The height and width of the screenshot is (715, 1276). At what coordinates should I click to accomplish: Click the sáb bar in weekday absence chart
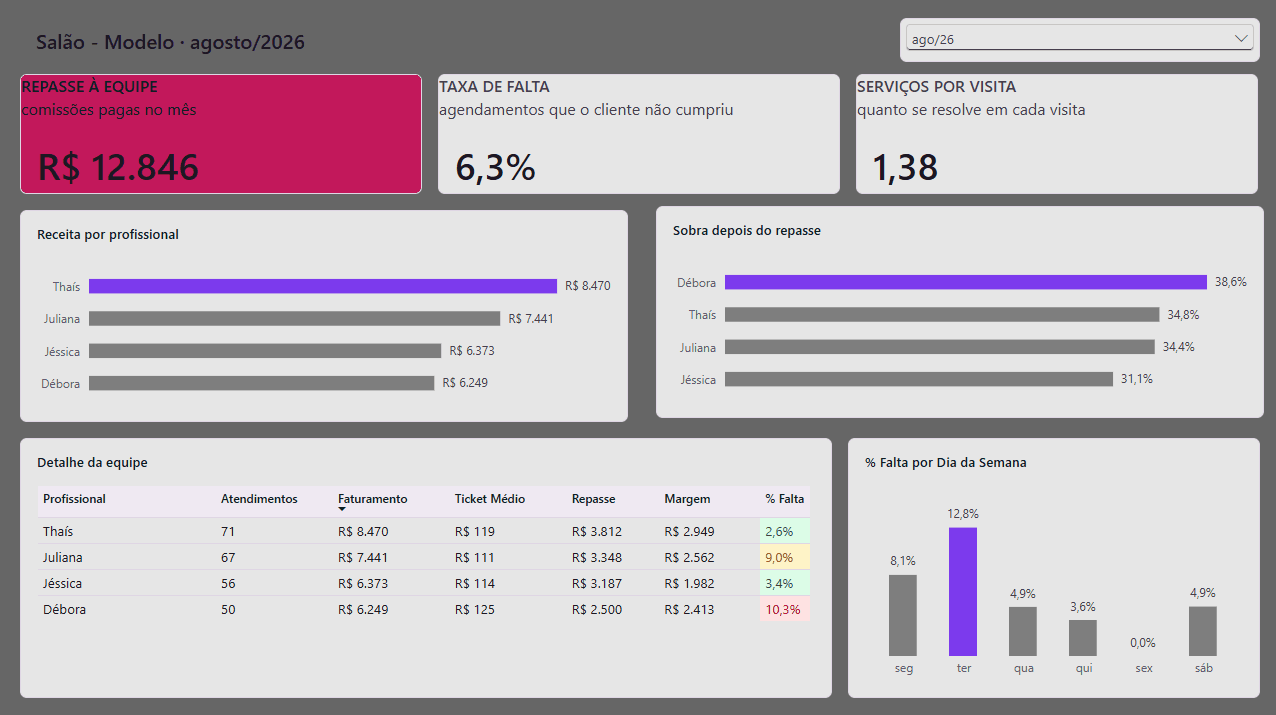[x=1203, y=631]
